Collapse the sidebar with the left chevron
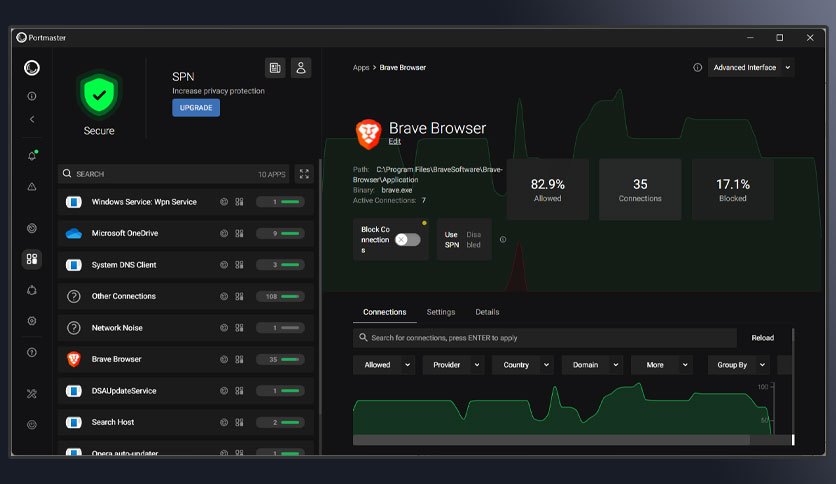This screenshot has height=484, width=836. (32, 119)
